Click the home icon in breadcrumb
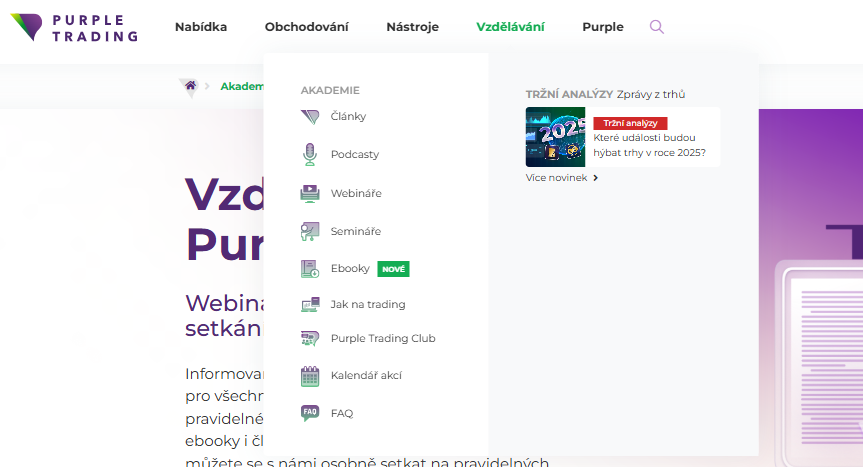 (190, 85)
